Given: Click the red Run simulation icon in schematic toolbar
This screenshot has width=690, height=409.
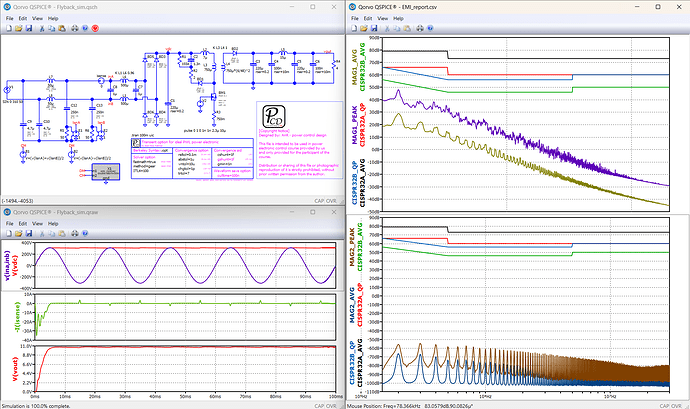Looking at the screenshot, I should pyautogui.click(x=95, y=28).
